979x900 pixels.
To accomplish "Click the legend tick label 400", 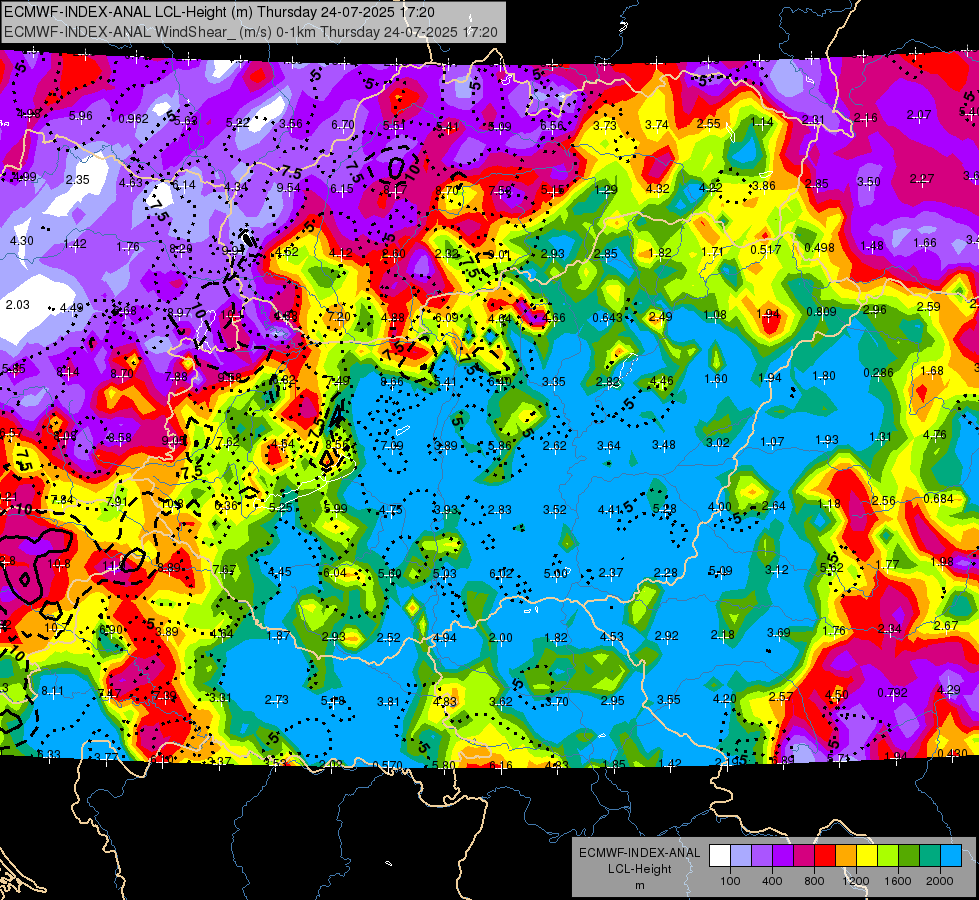I will coord(772,881).
